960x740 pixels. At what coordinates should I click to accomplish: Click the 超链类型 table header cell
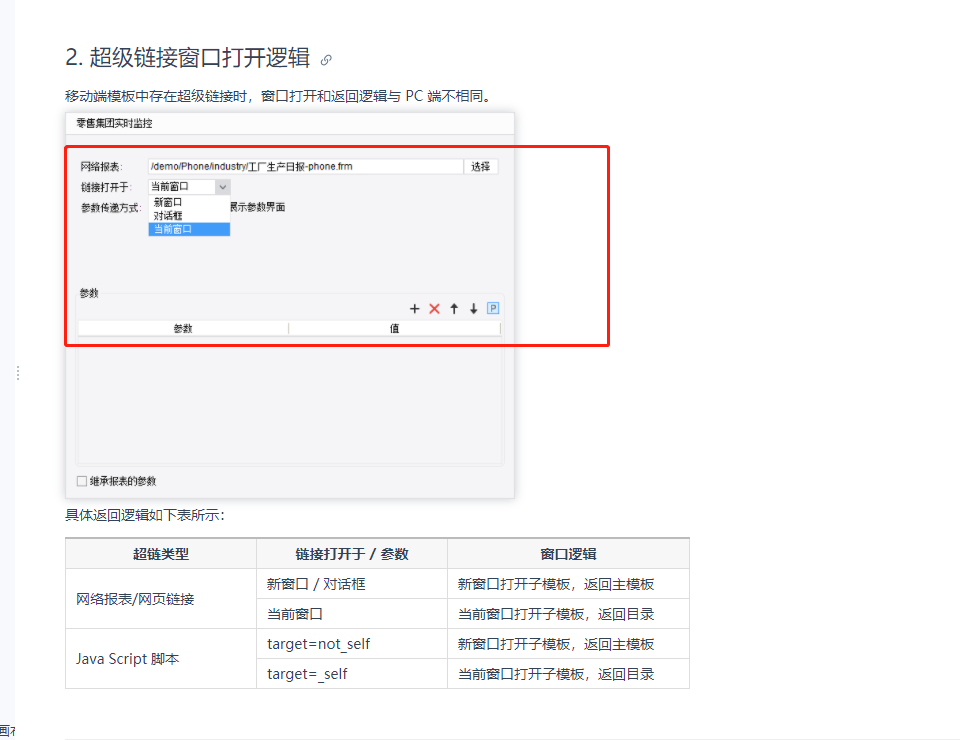coord(161,554)
